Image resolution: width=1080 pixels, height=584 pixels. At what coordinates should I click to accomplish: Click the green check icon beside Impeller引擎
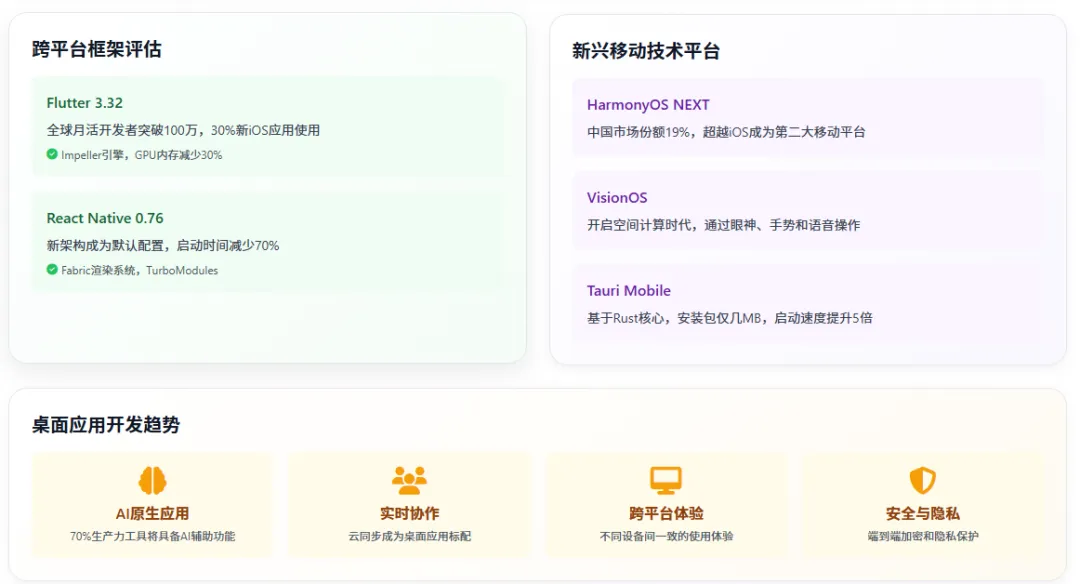click(52, 154)
